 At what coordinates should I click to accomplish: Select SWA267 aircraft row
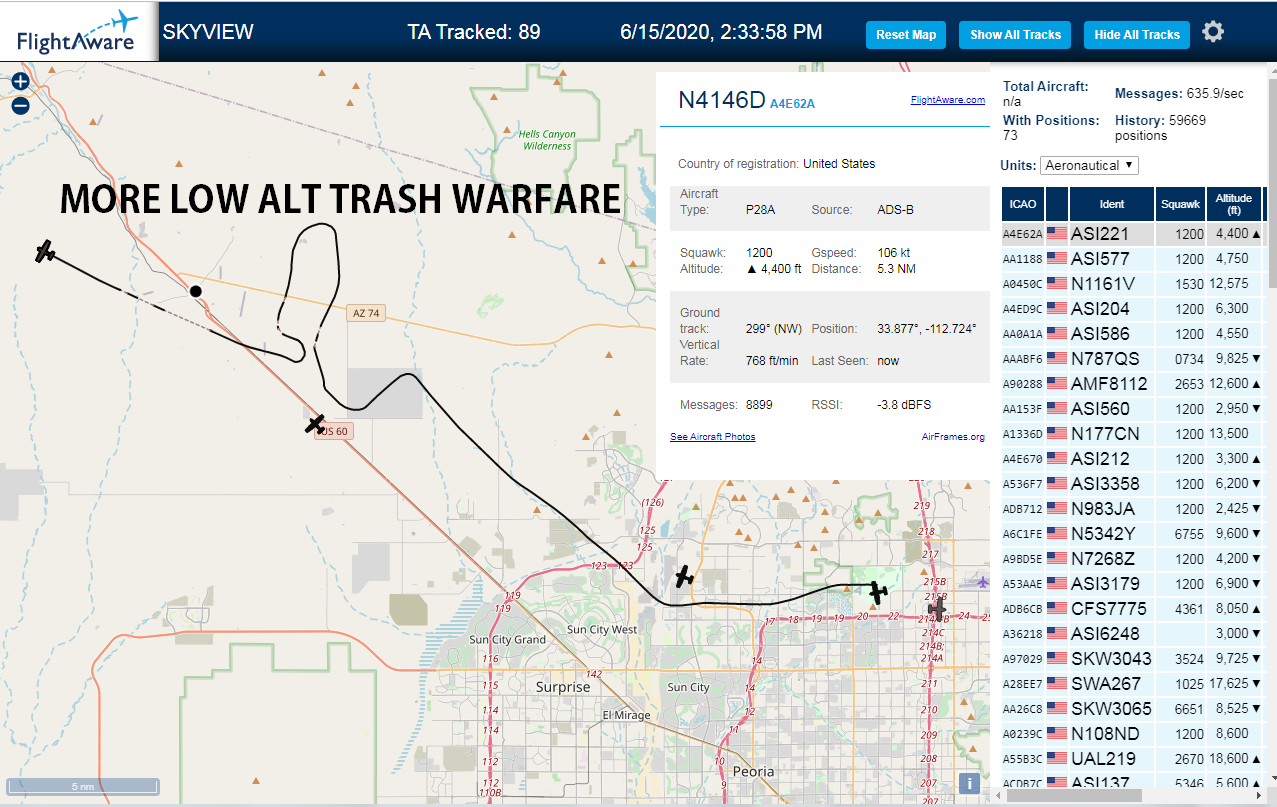[x=1132, y=684]
